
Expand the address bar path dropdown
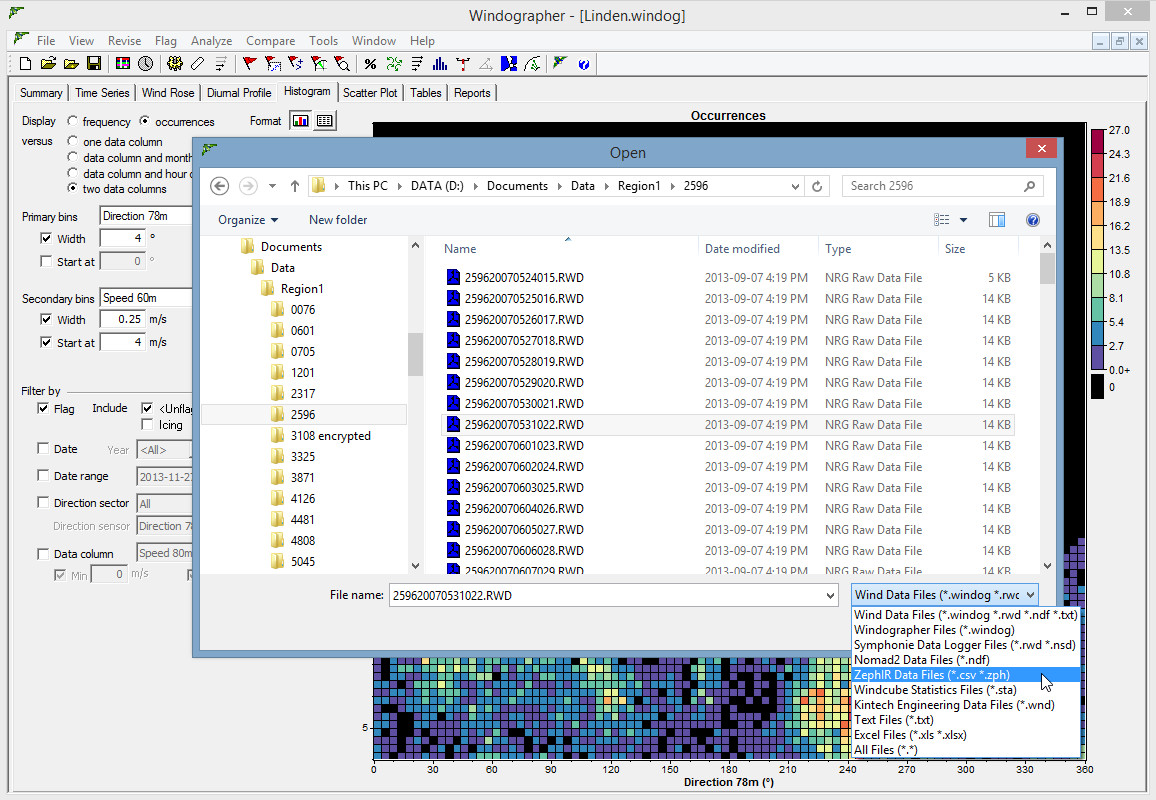point(795,187)
